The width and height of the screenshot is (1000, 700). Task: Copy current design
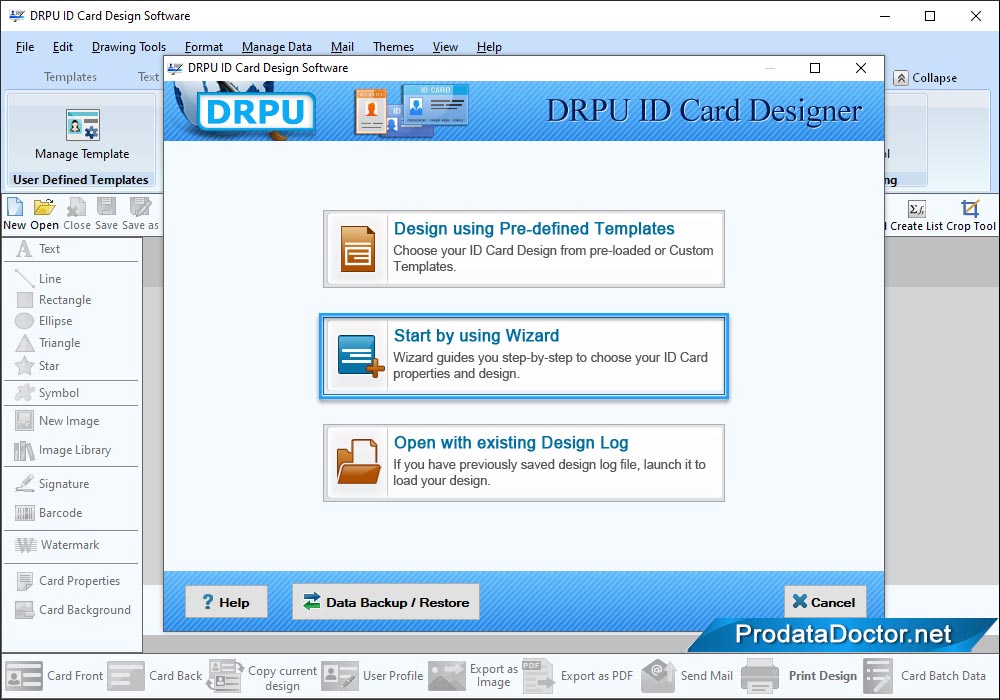click(x=263, y=677)
